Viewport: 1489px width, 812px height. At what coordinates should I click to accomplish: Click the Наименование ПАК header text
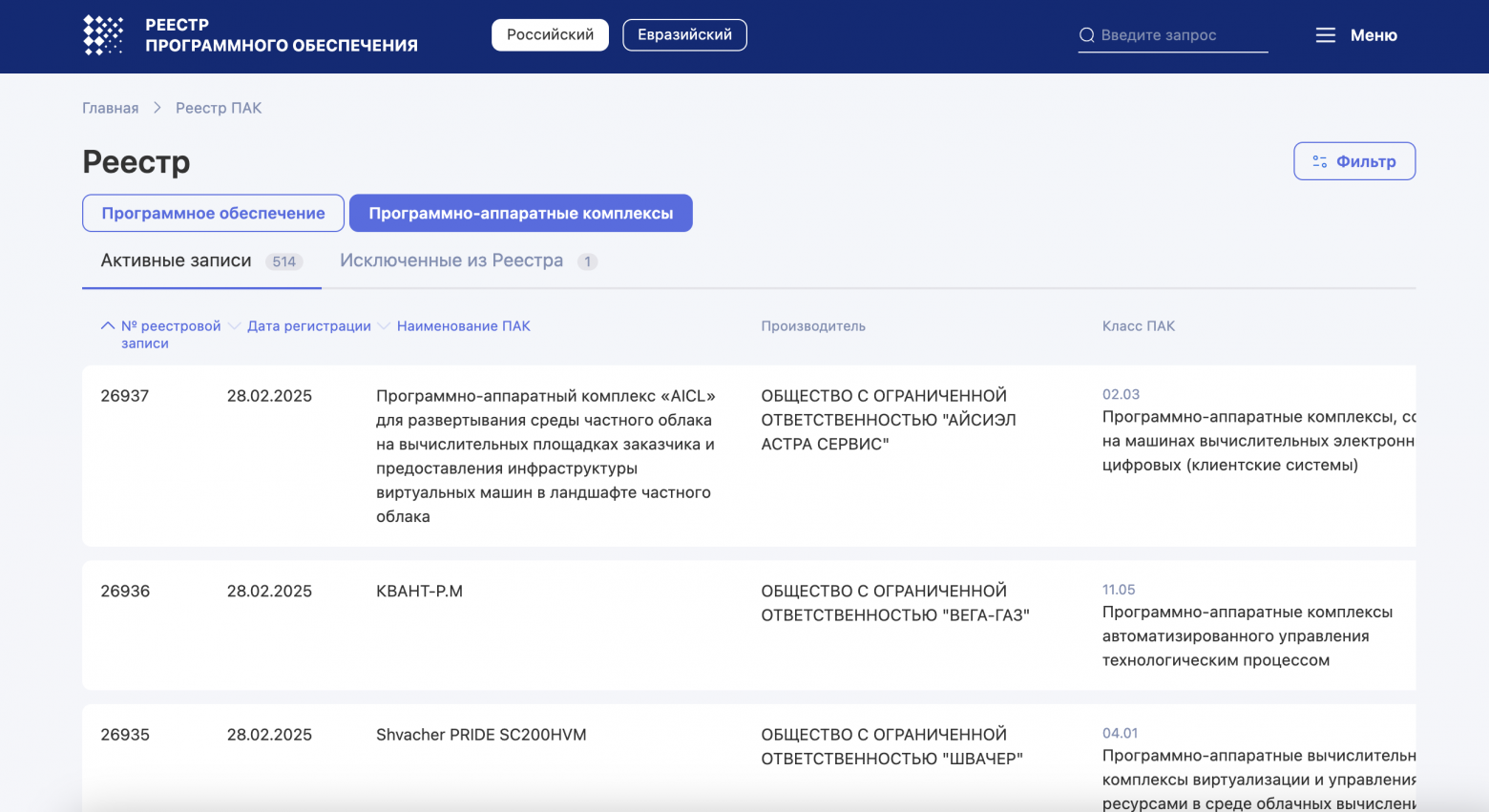[x=464, y=325]
